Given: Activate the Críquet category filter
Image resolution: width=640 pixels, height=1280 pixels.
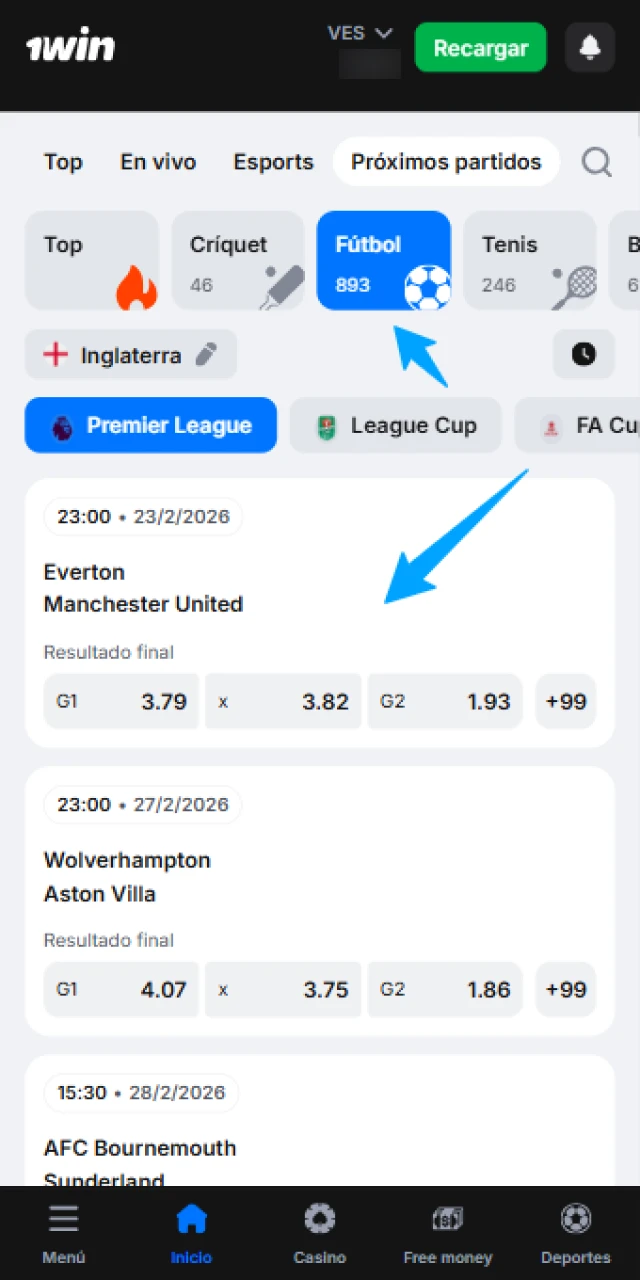Looking at the screenshot, I should click(239, 260).
